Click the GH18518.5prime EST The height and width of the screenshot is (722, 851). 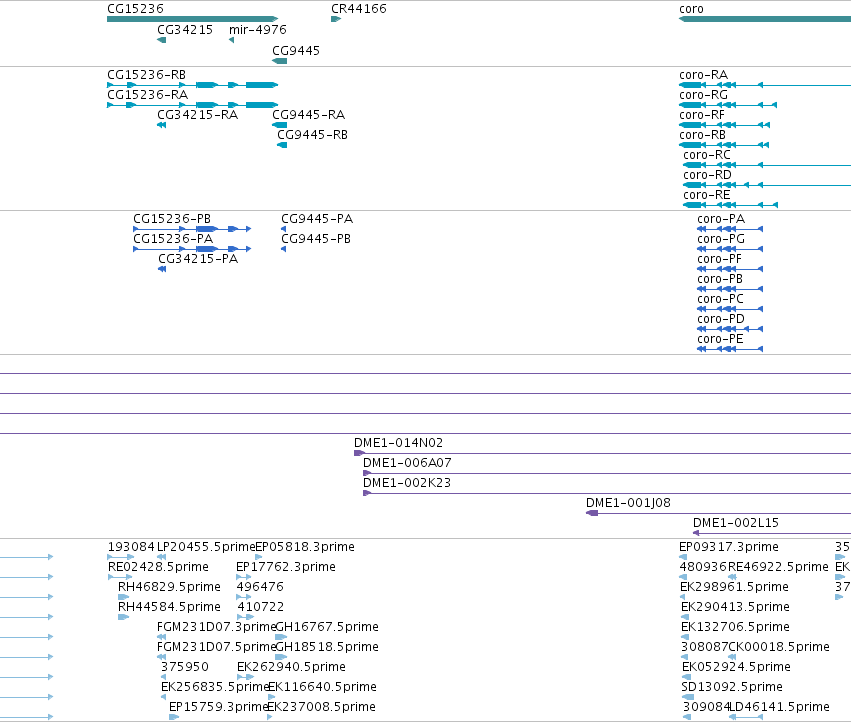click(x=281, y=657)
